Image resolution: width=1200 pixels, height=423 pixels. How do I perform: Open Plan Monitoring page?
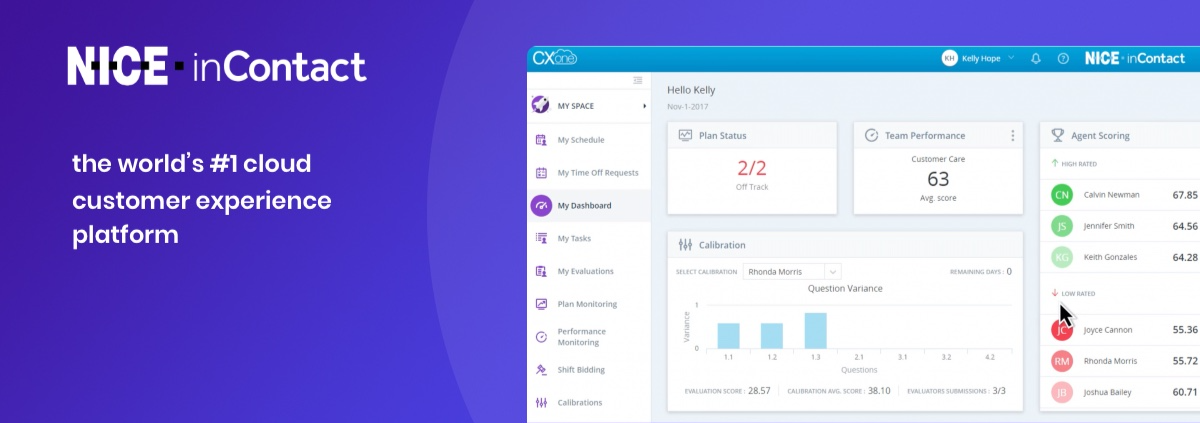click(587, 304)
